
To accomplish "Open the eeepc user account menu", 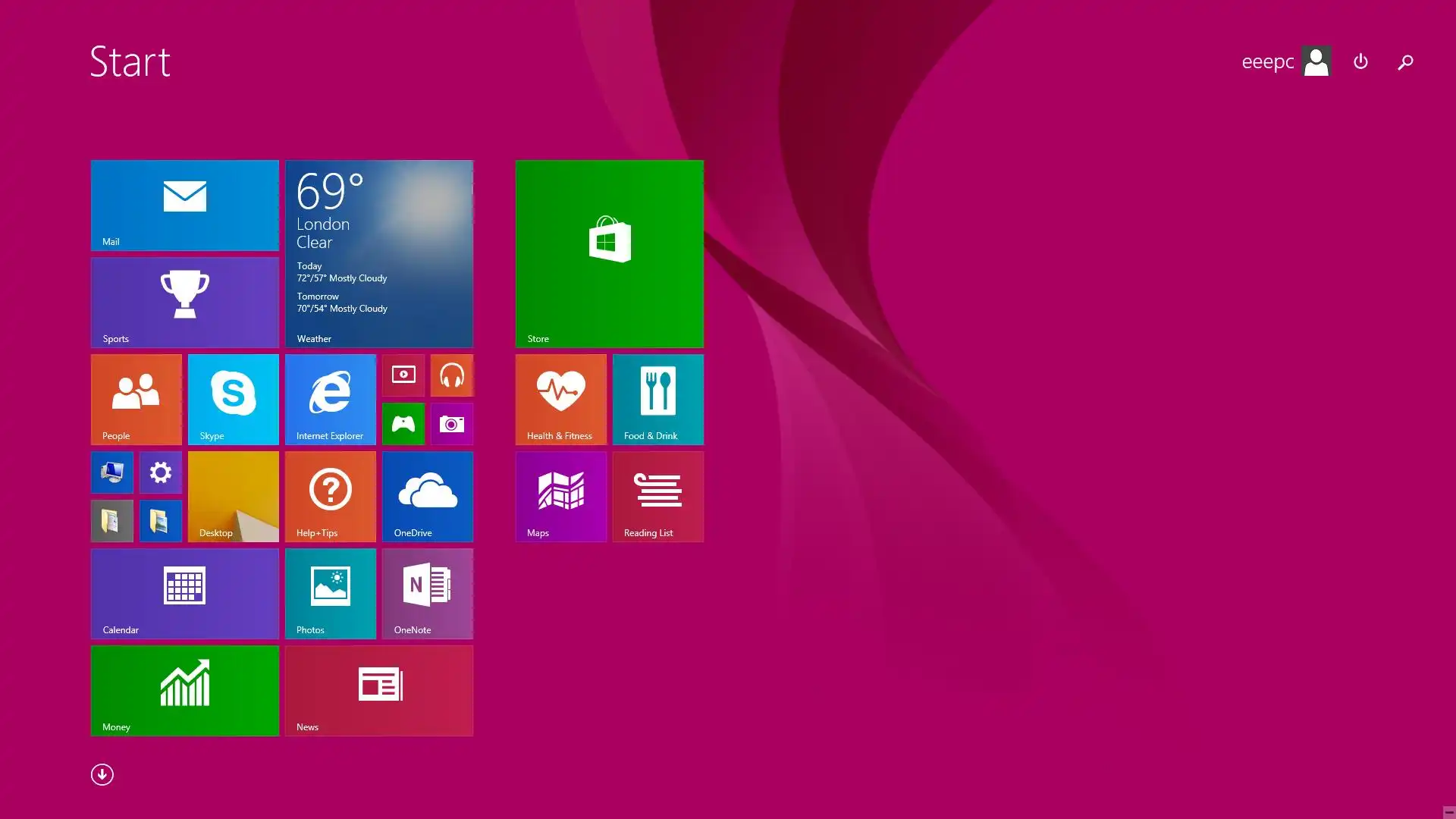I will click(x=1285, y=61).
